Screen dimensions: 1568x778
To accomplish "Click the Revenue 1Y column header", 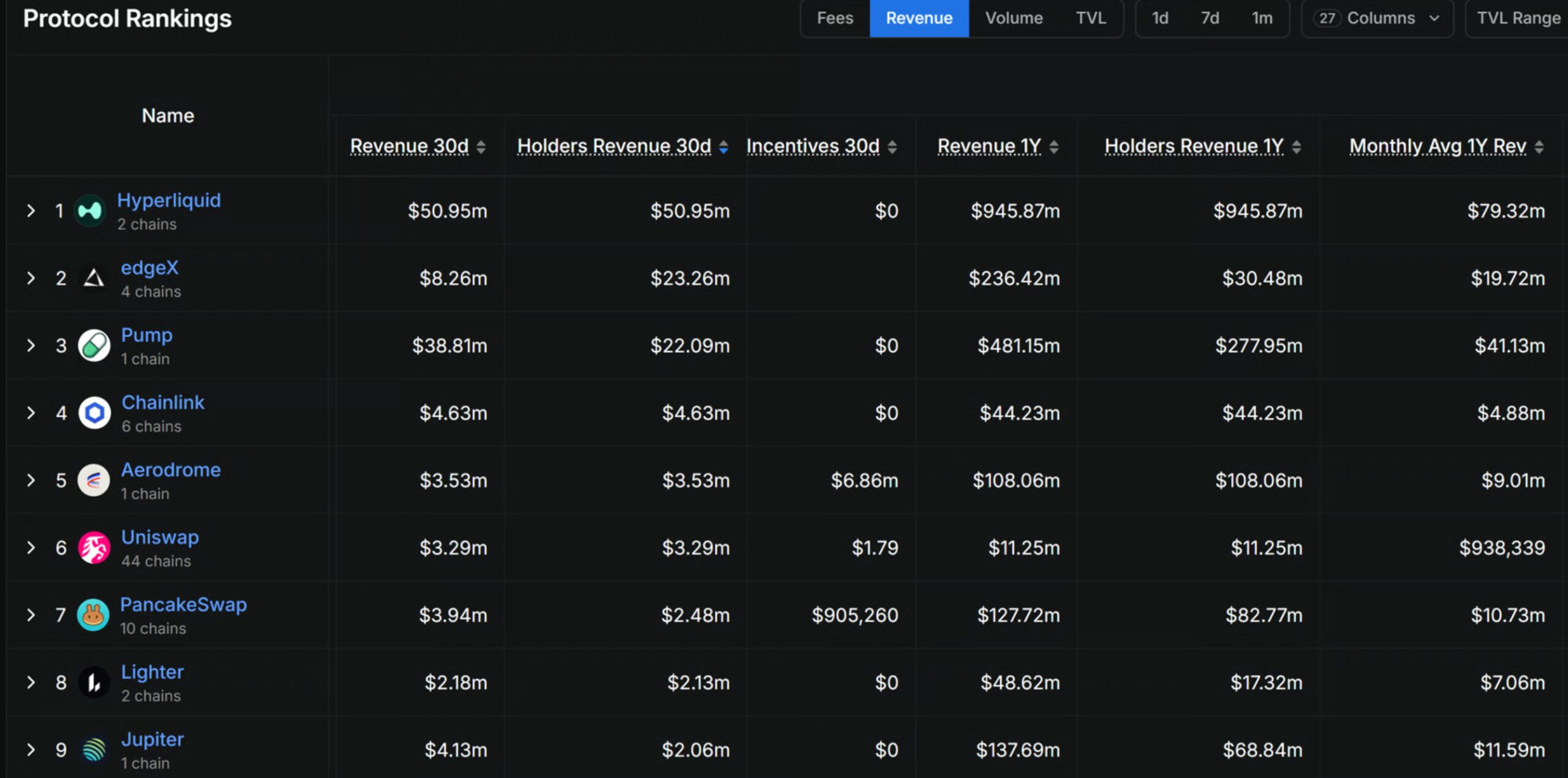I will (989, 146).
